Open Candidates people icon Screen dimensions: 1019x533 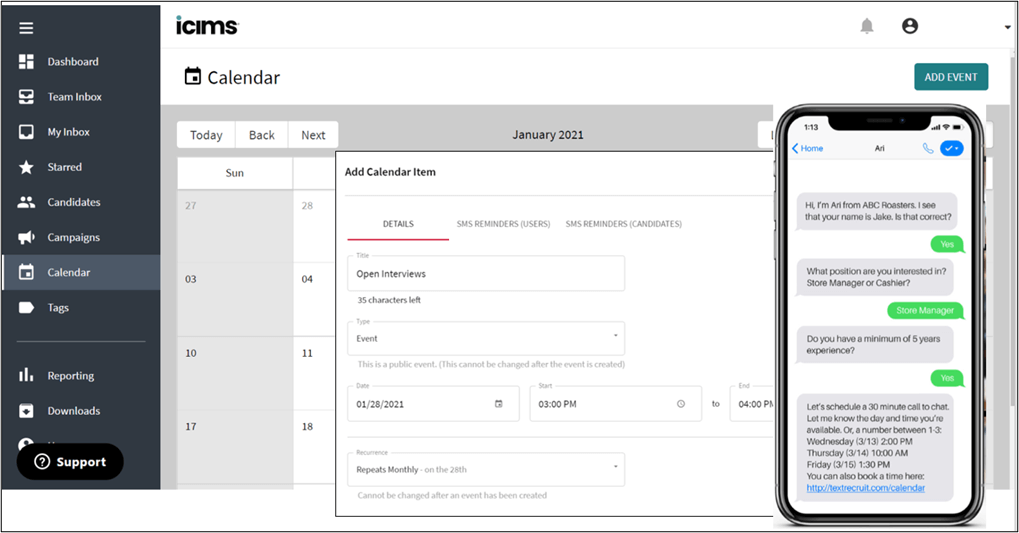coord(27,202)
